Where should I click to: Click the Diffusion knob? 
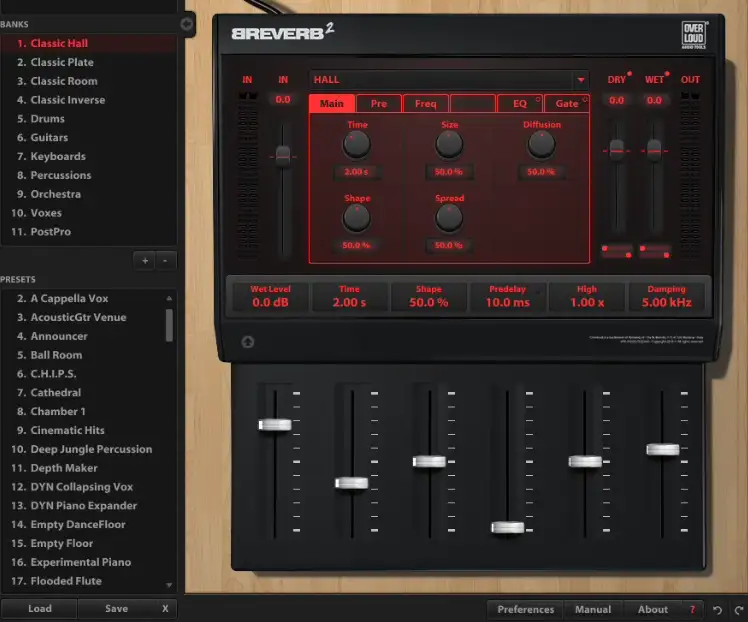pos(541,145)
